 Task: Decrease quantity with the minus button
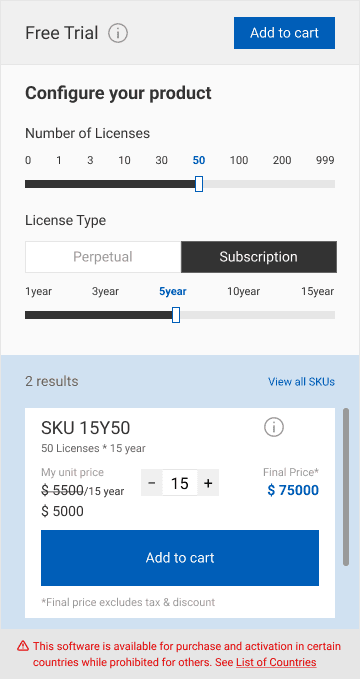click(x=152, y=483)
